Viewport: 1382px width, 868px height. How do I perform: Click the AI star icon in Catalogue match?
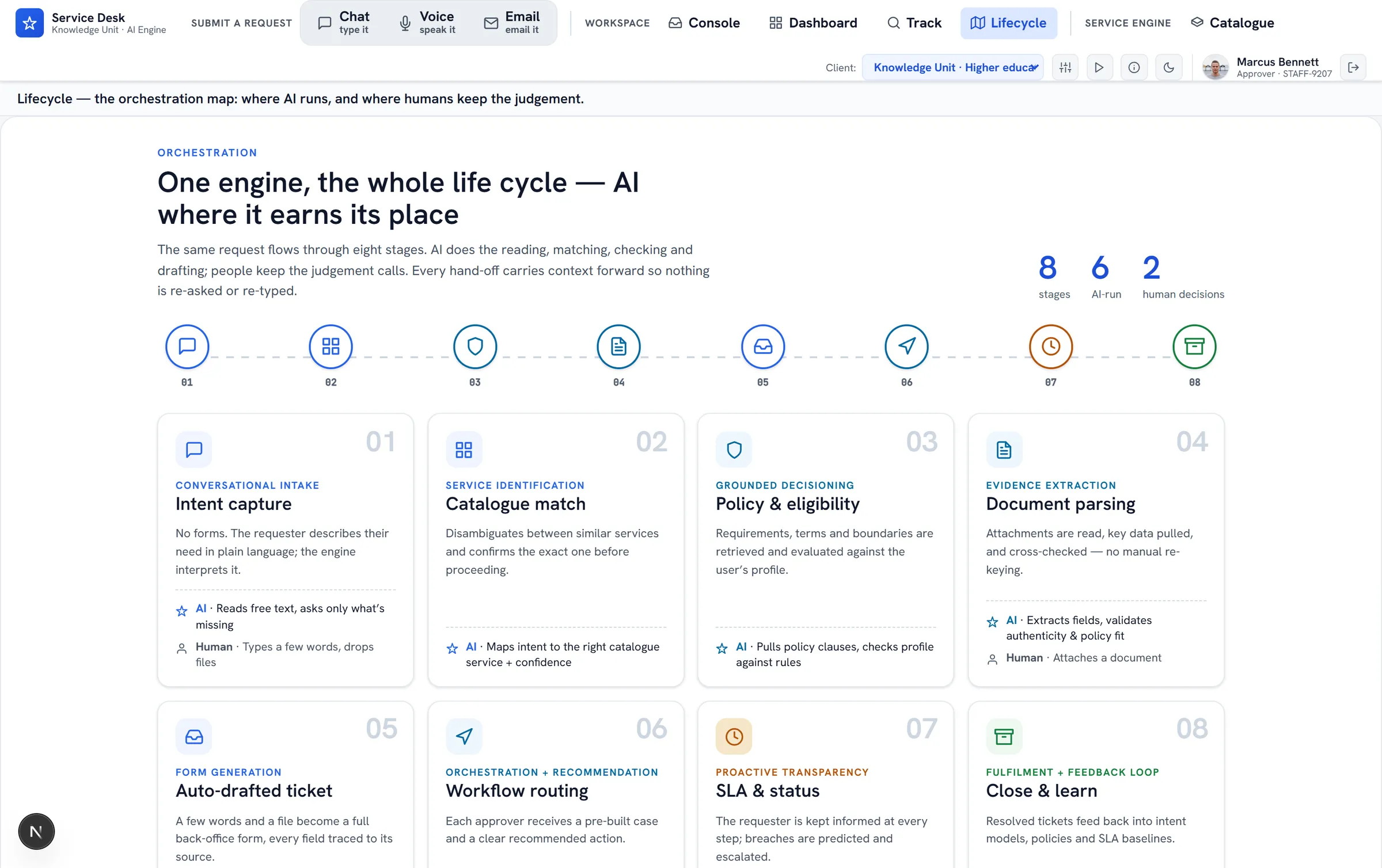tap(452, 649)
